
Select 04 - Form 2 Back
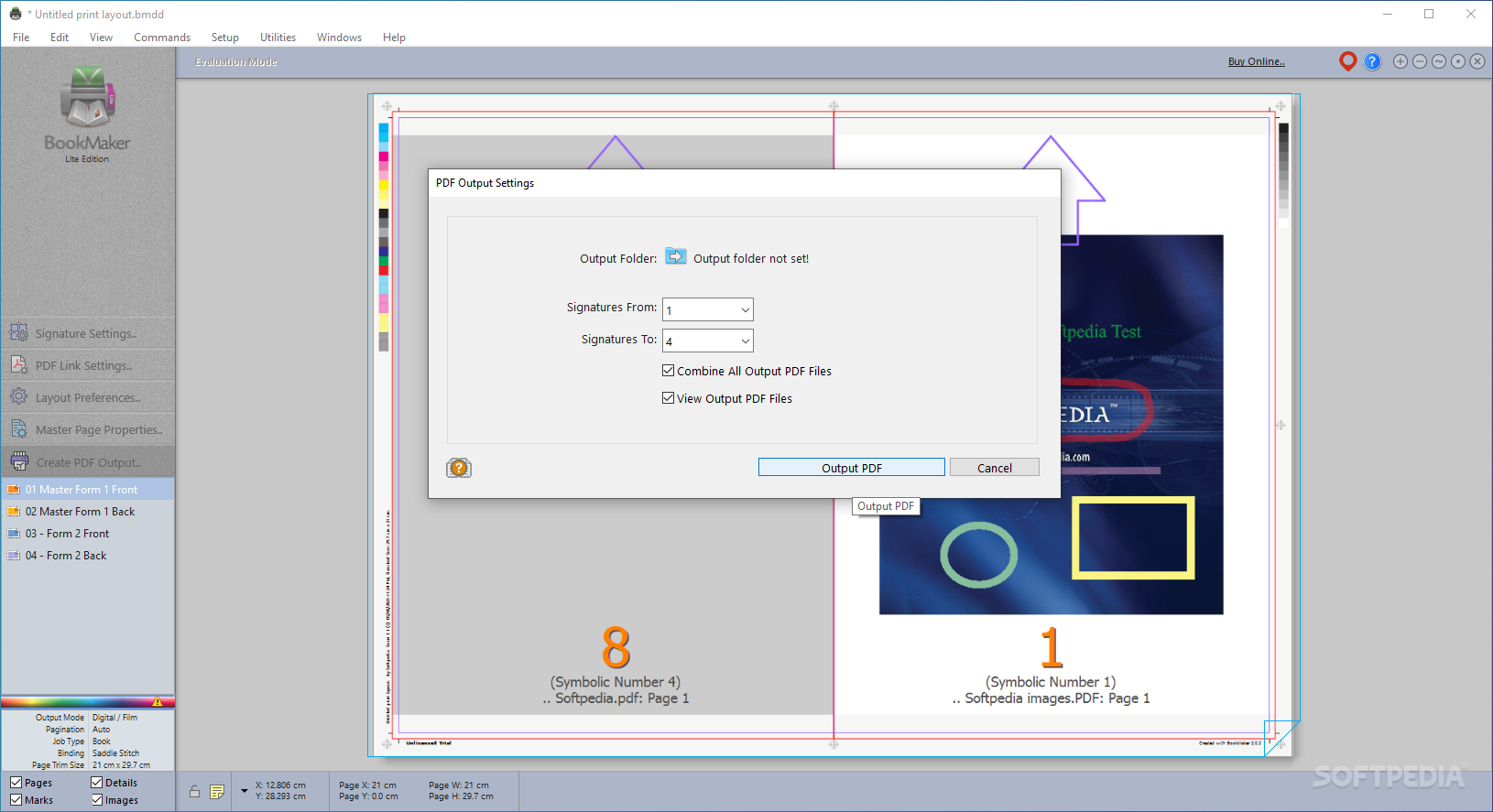pos(88,556)
